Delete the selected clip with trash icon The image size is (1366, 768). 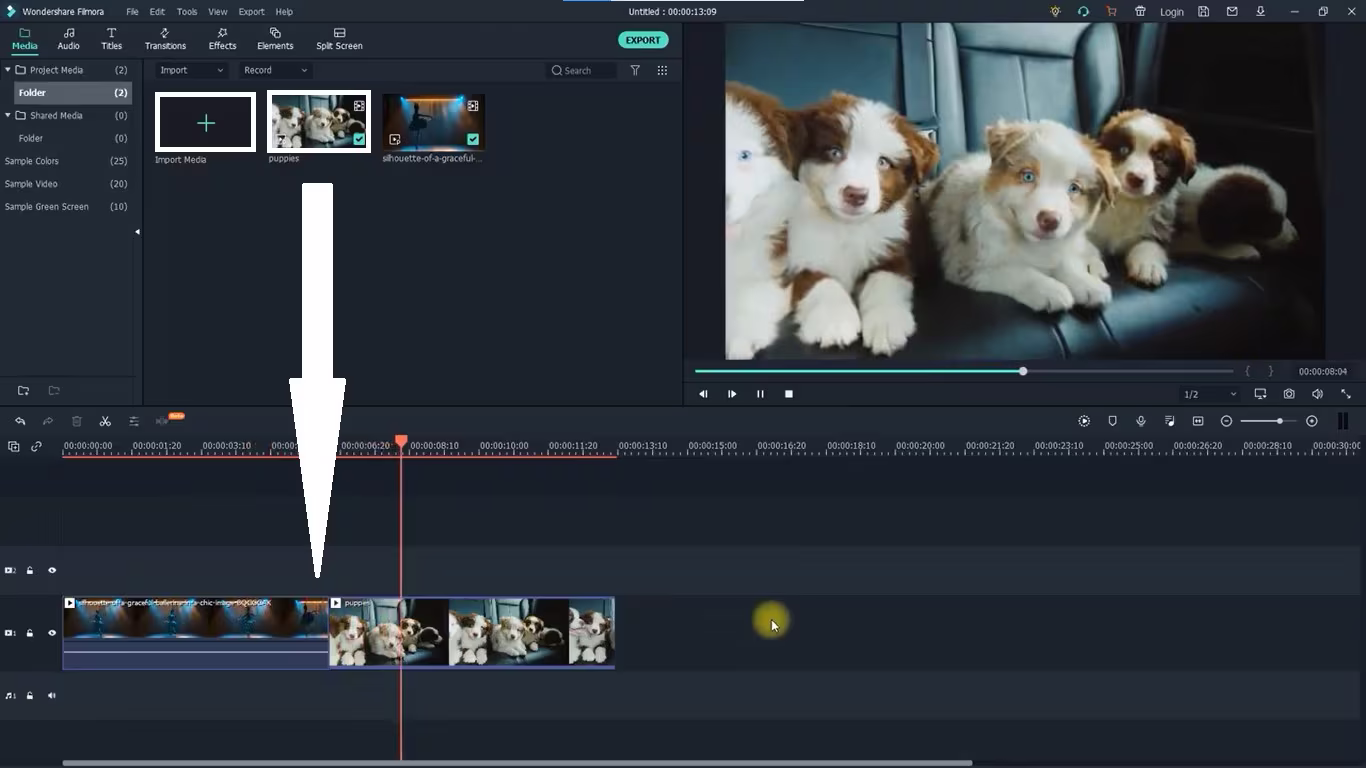(77, 421)
